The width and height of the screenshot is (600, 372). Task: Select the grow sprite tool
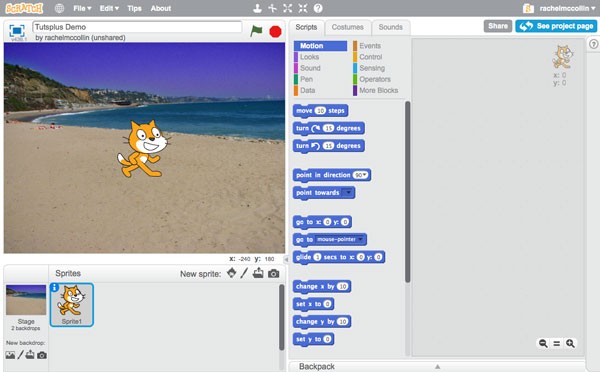click(287, 8)
